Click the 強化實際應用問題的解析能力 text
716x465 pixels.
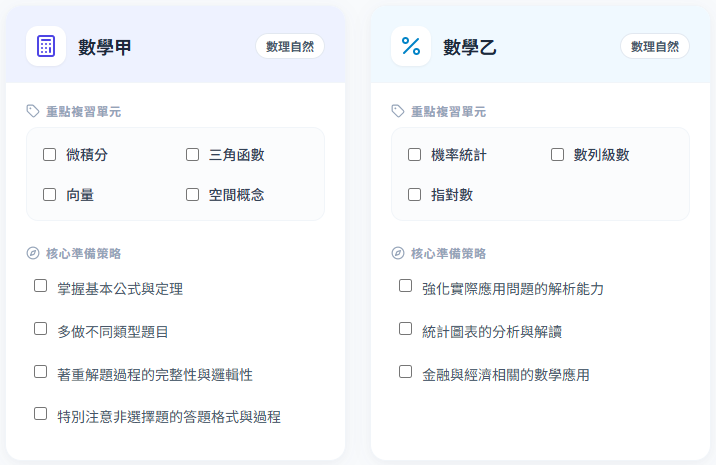513,289
